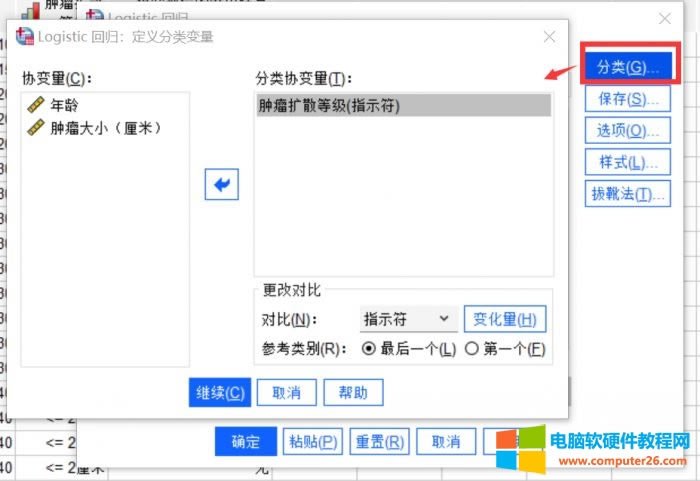Select ruler icon beside 年龄 covariate
700x481 pixels.
pos(36,105)
